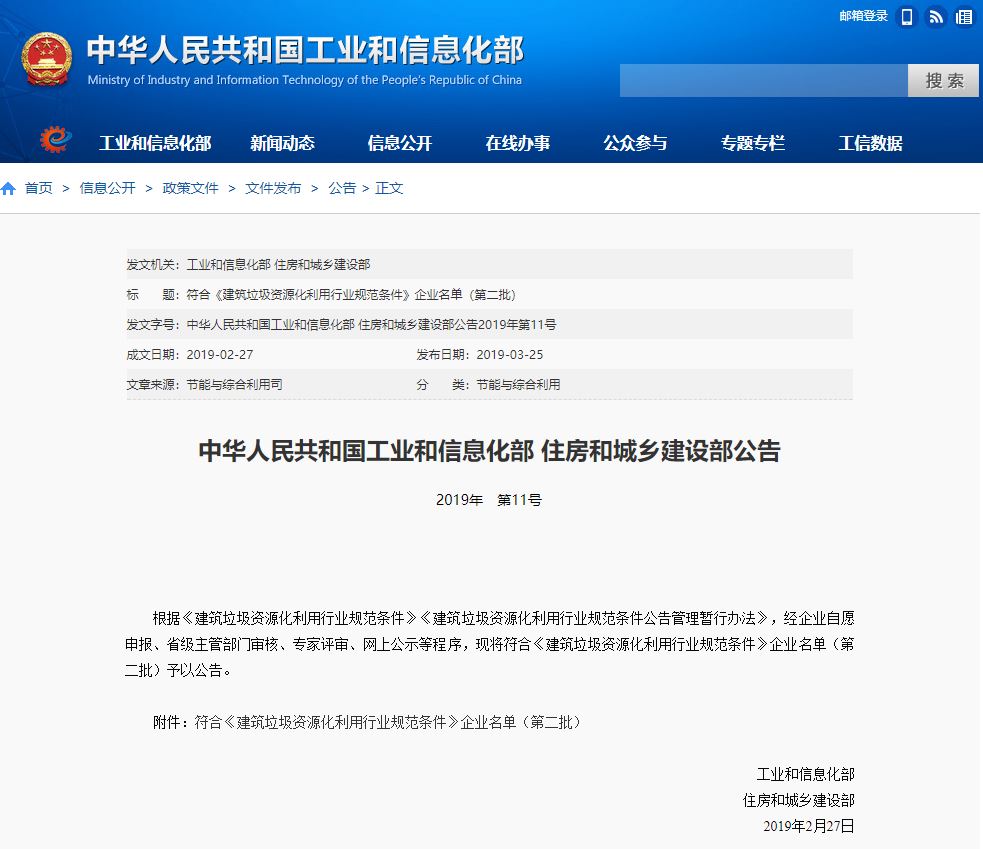Screen dimensions: 983x849
Task: Go to 文件发布 in breadcrumb
Action: [273, 188]
